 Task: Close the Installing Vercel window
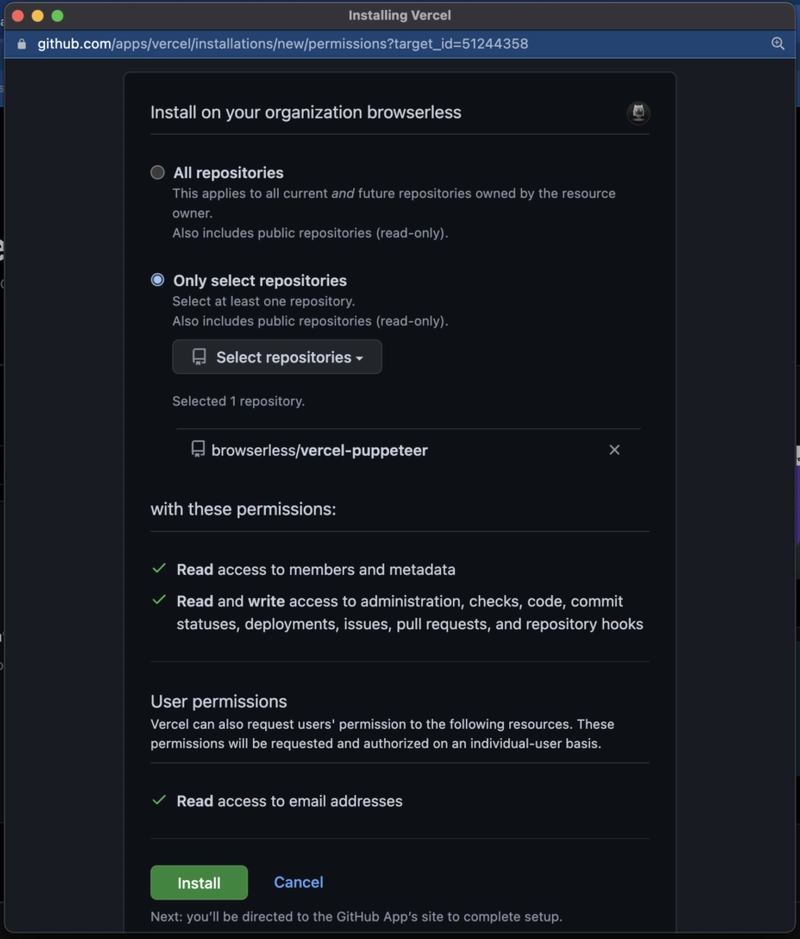[x=17, y=16]
